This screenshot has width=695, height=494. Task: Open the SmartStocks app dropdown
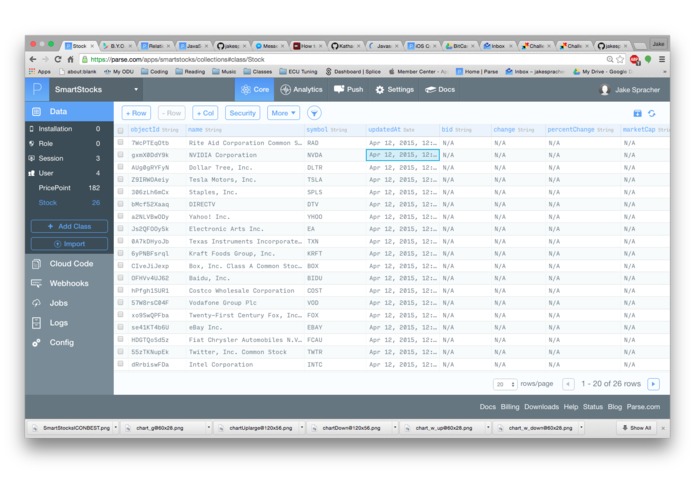[x=96, y=89]
